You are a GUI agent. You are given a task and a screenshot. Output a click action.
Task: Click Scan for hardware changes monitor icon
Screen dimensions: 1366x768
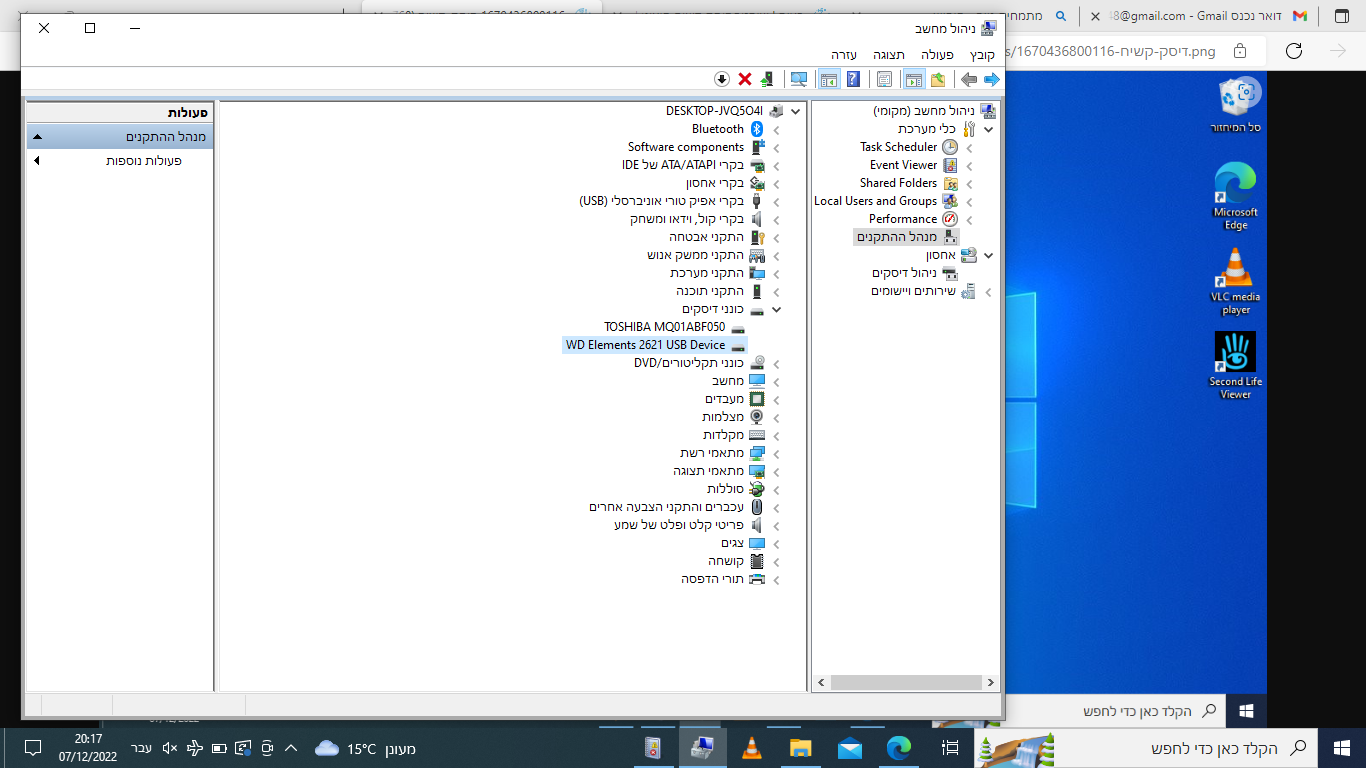[798, 79]
